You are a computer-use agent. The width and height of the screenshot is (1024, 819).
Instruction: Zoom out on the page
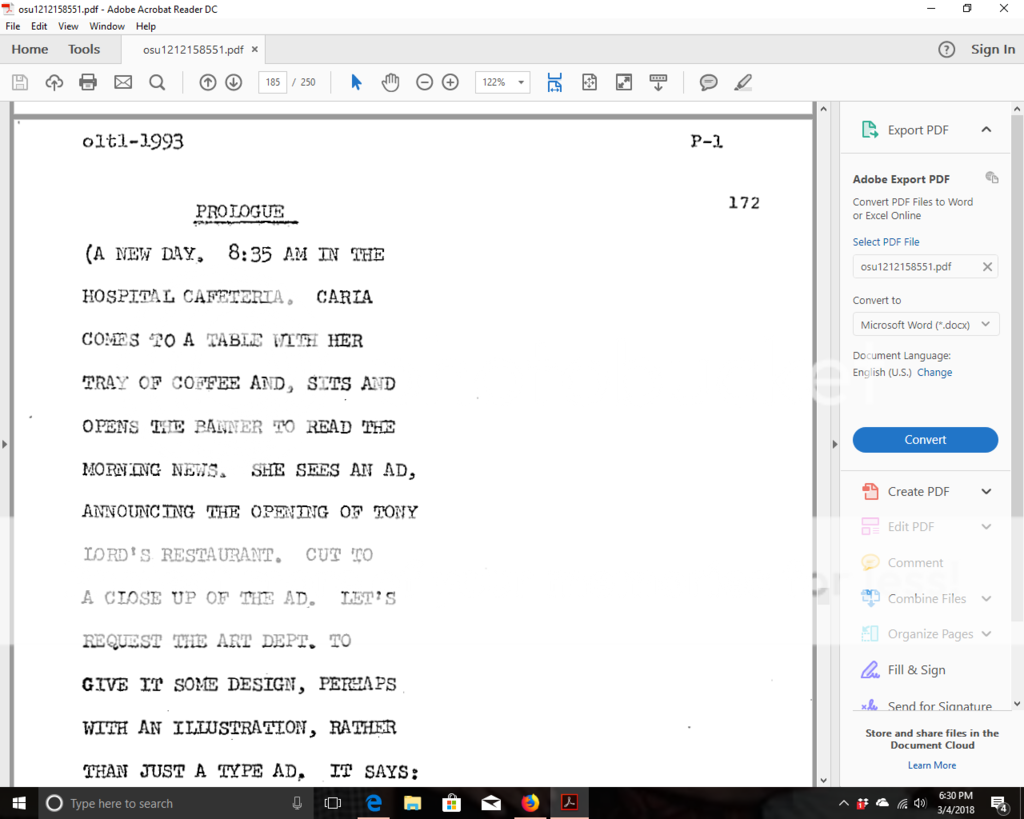425,82
